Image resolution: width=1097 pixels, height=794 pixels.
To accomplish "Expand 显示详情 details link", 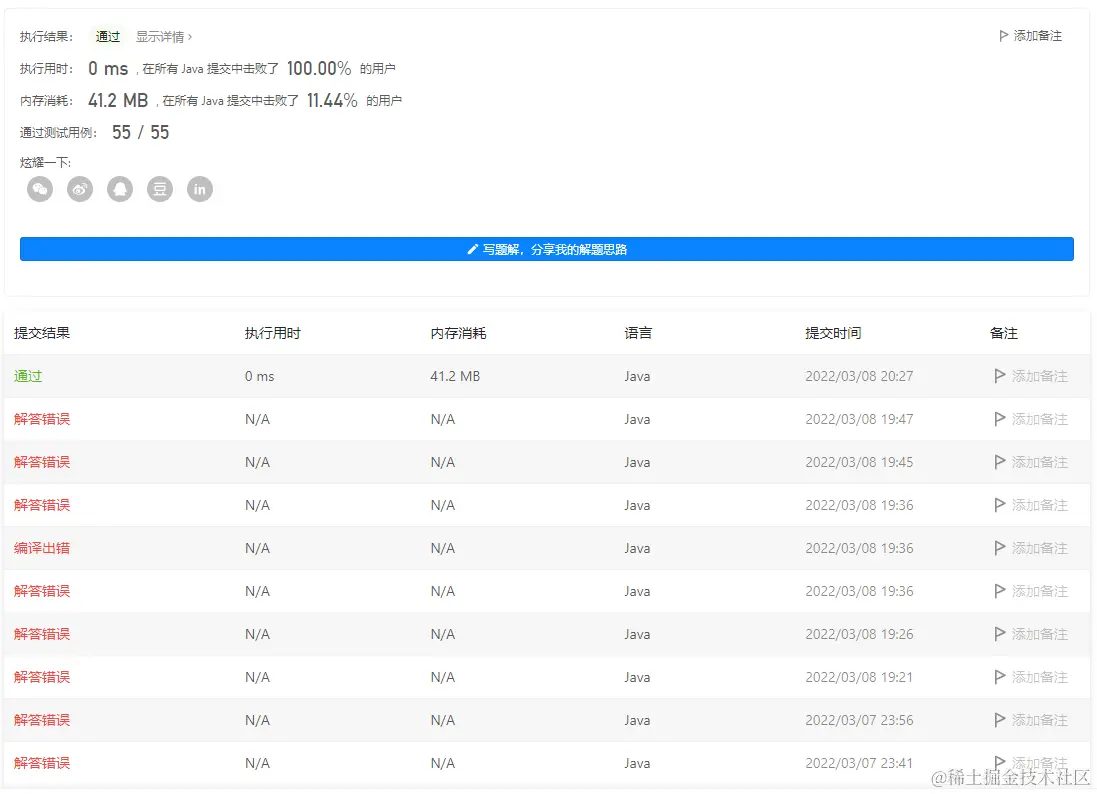I will [x=164, y=36].
